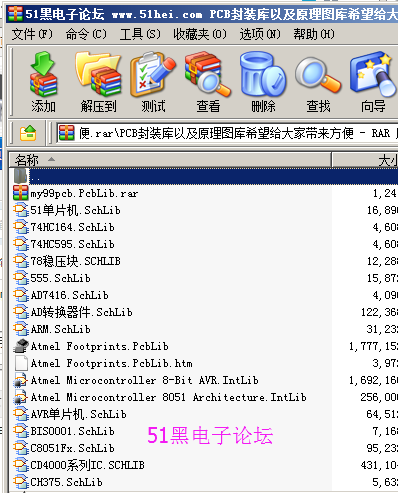Open the 命令(C) menu
The height and width of the screenshot is (493, 398).
click(x=86, y=34)
